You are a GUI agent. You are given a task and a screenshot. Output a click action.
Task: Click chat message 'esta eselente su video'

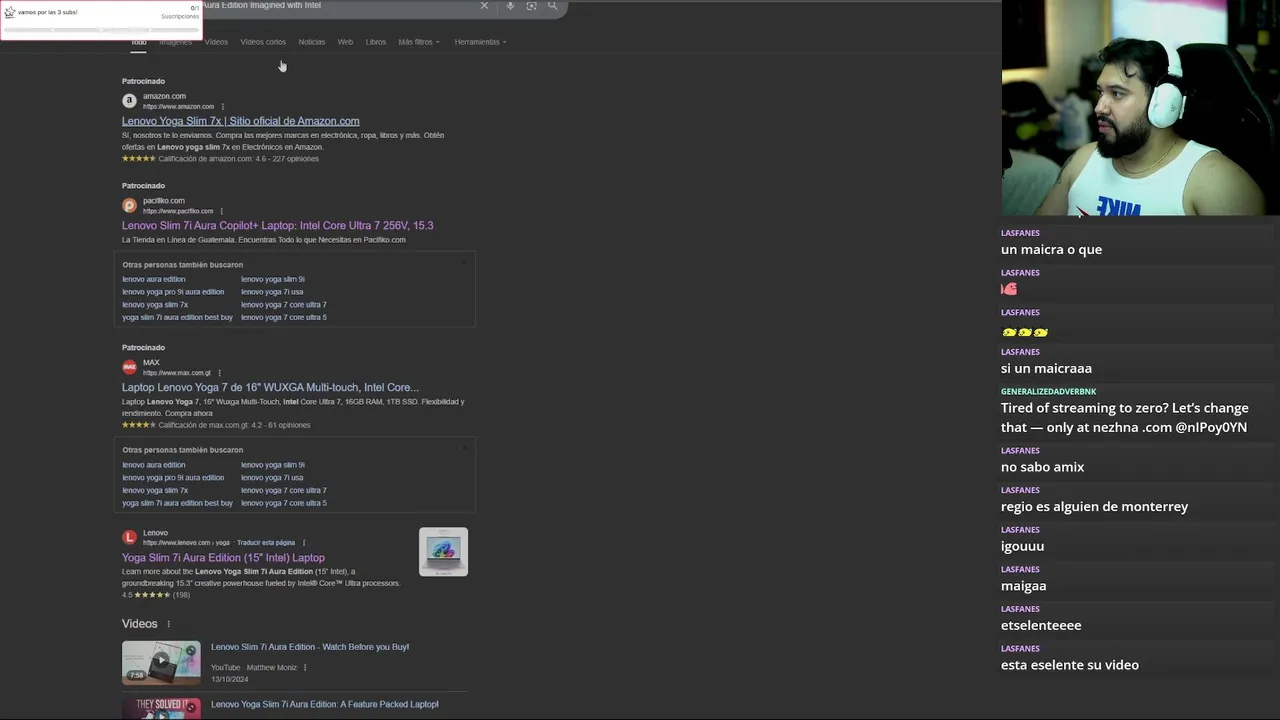[1069, 665]
